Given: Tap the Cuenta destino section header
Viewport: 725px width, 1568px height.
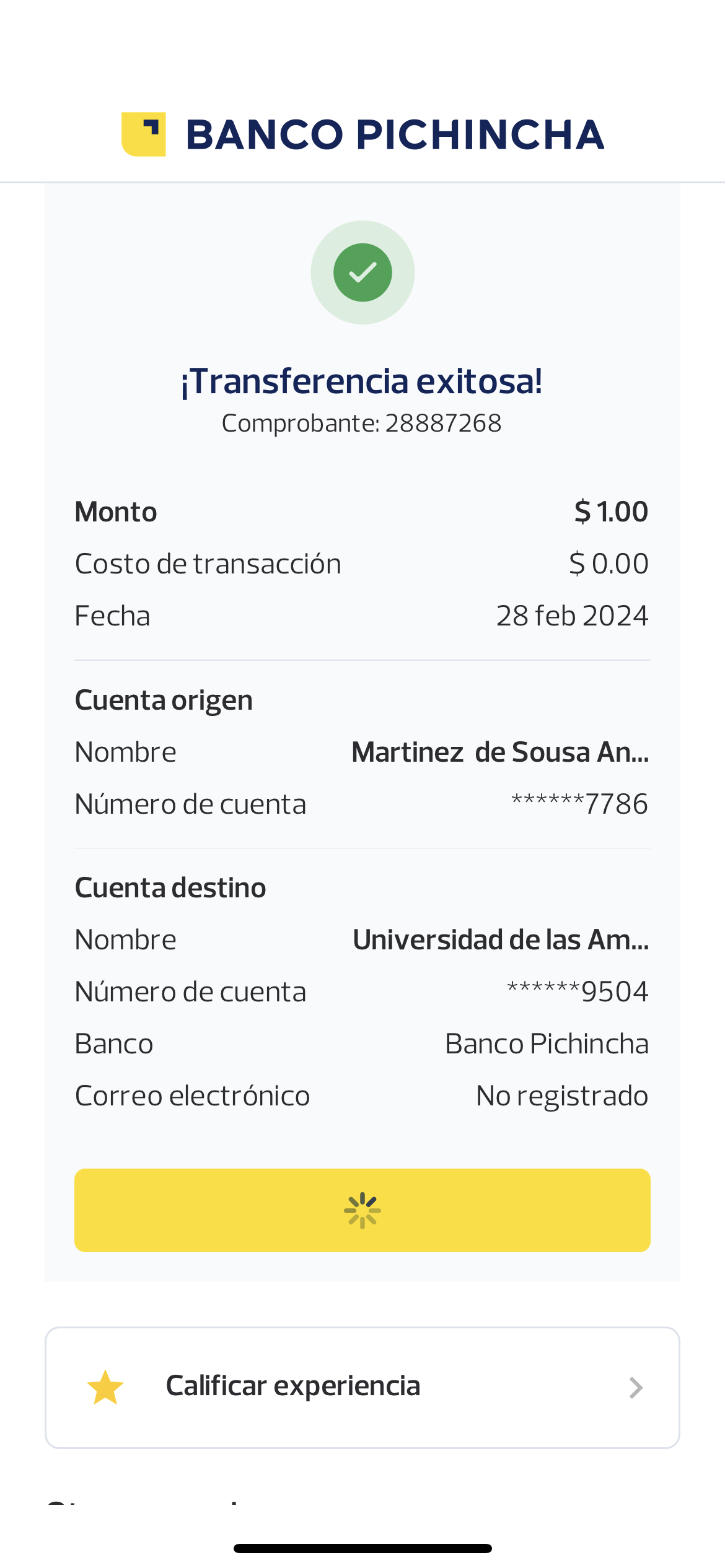Looking at the screenshot, I should click(x=170, y=887).
